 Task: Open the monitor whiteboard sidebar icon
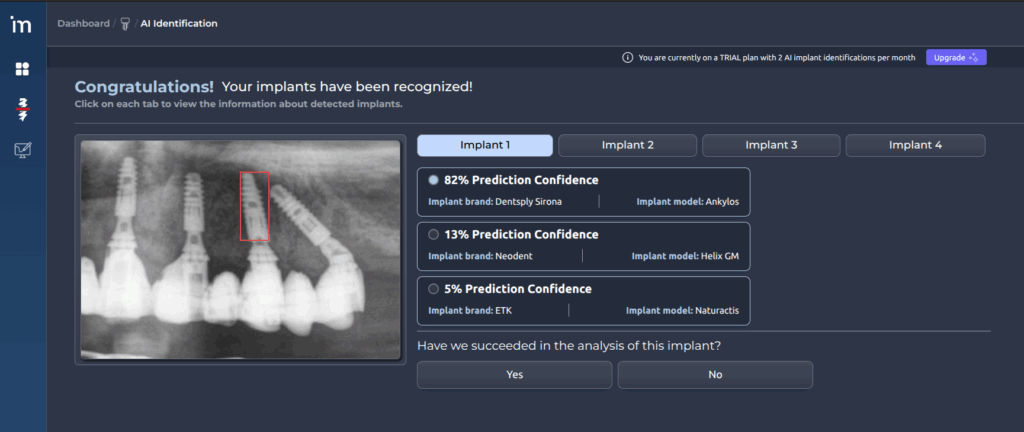coord(22,150)
